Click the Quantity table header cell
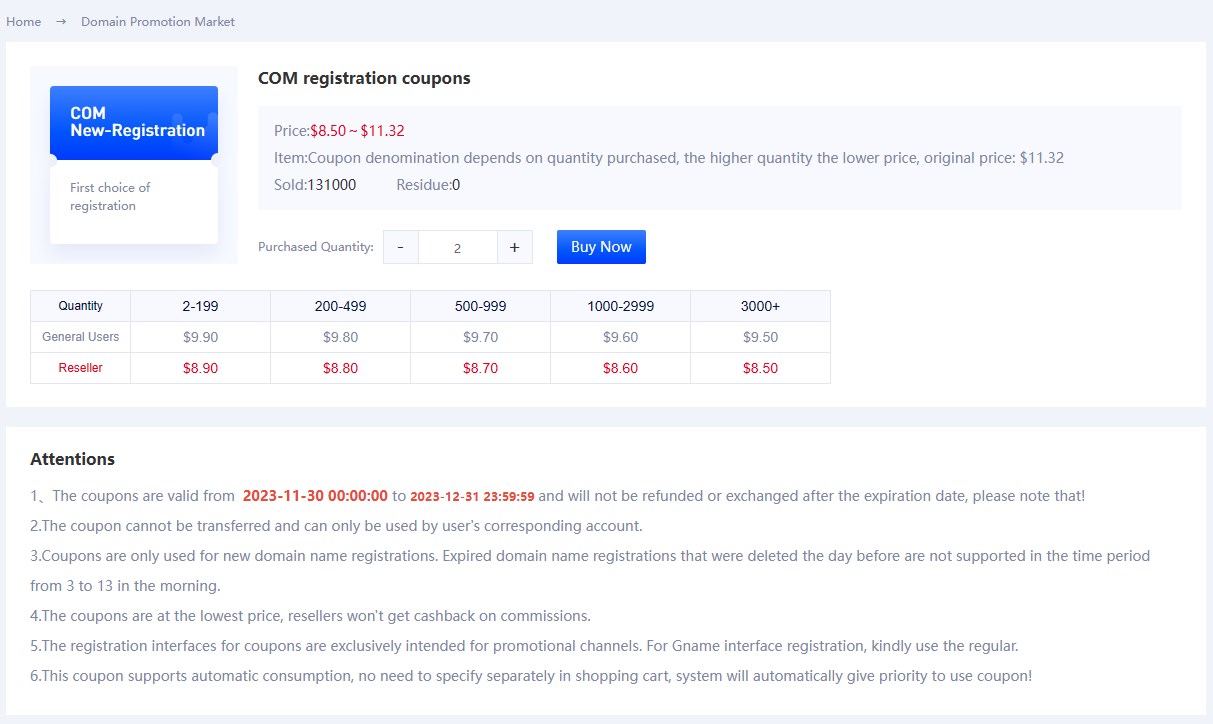Viewport: 1213px width, 724px height. tap(80, 306)
